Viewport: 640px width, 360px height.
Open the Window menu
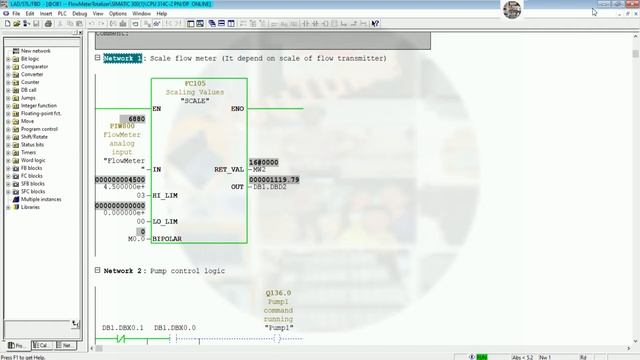click(x=141, y=13)
